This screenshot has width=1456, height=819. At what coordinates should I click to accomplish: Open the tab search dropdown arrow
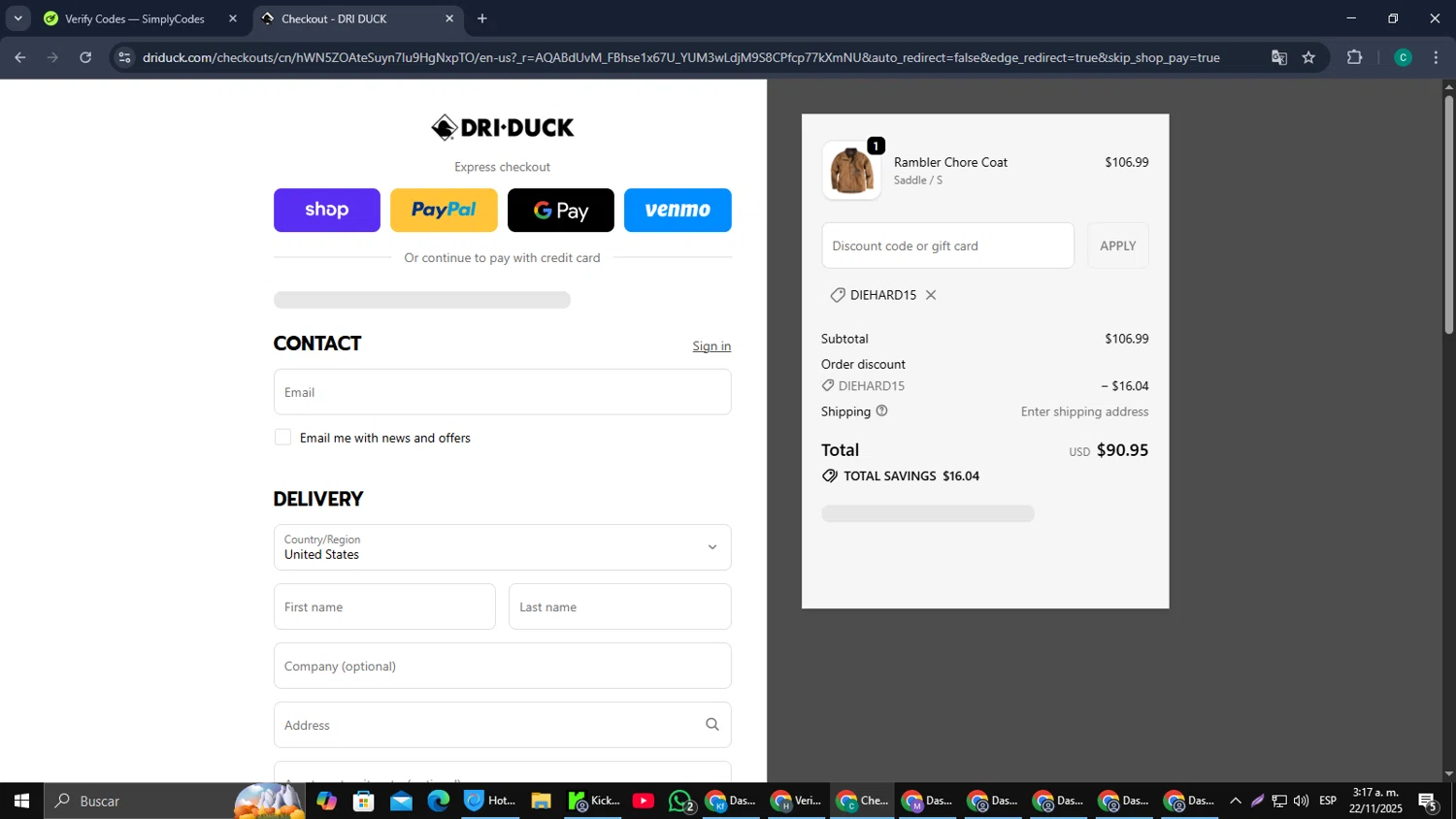(17, 18)
